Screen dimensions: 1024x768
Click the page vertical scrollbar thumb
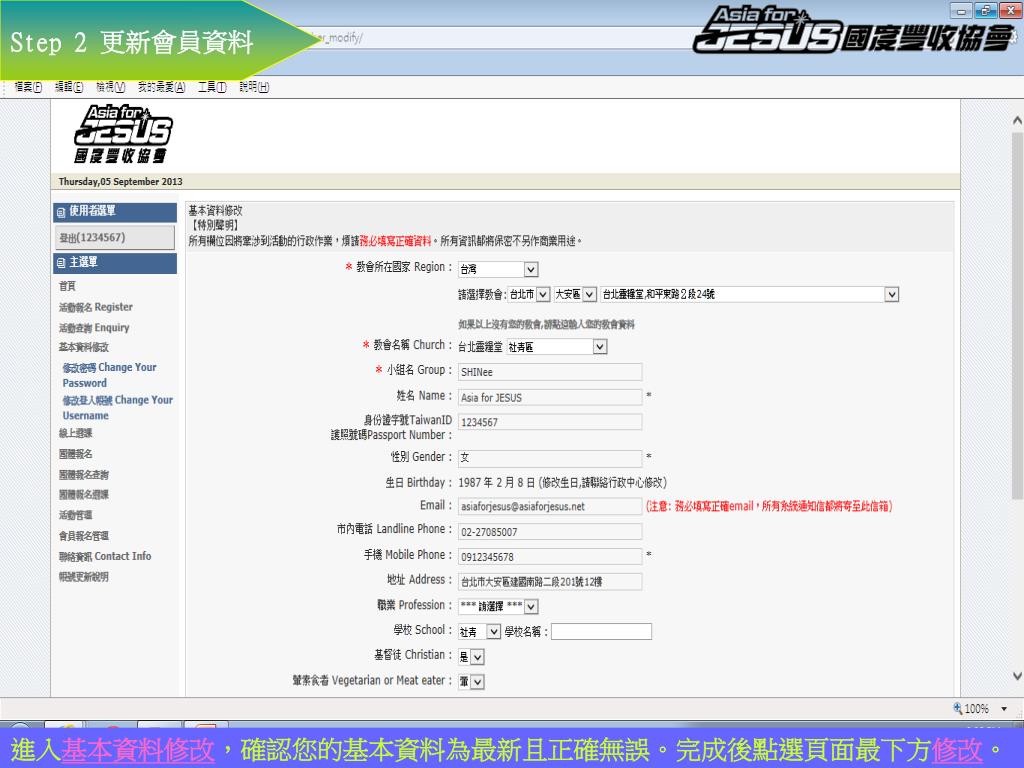1017,317
